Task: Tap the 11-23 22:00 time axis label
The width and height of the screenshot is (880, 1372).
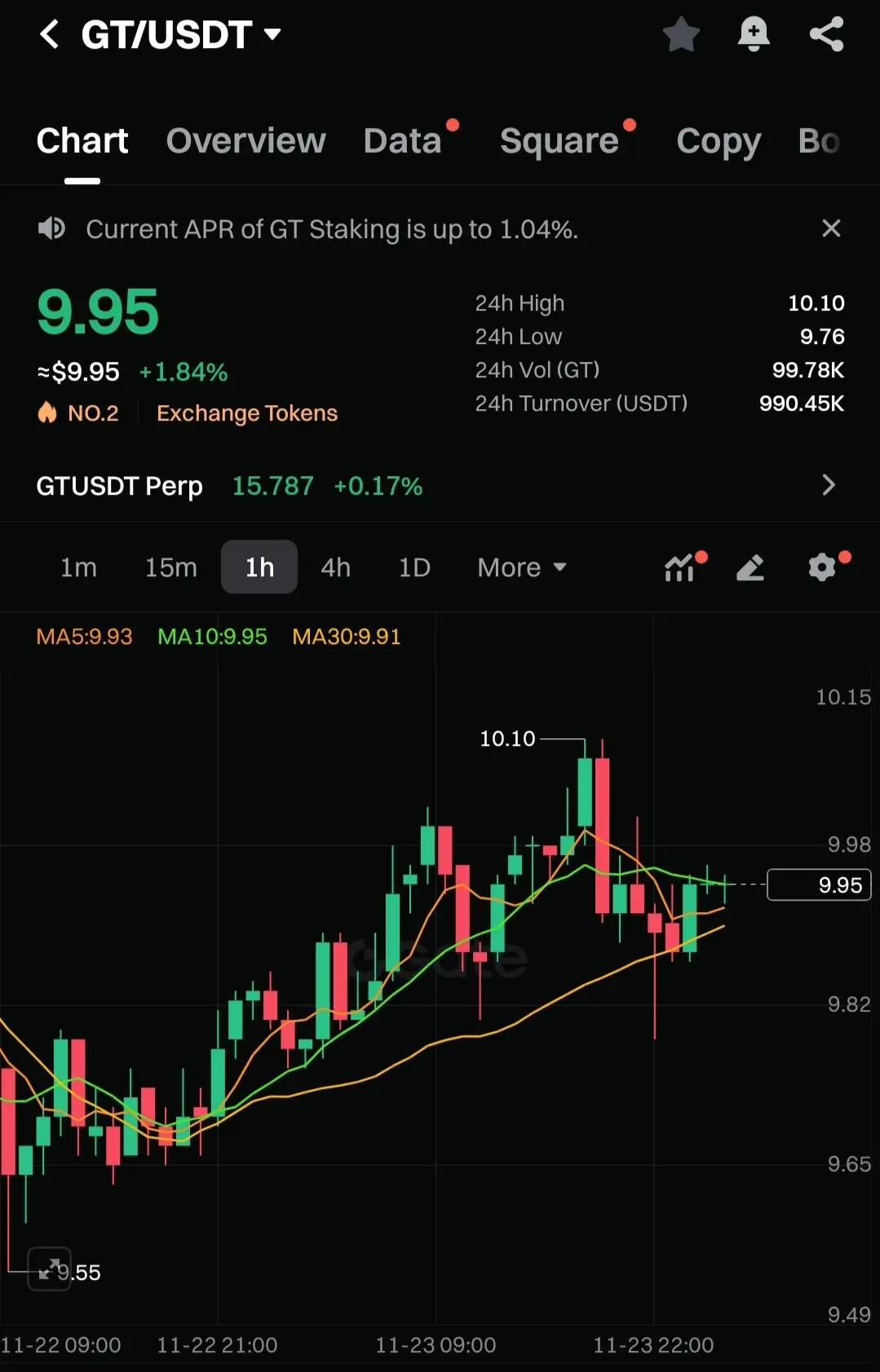Action: 653,1345
